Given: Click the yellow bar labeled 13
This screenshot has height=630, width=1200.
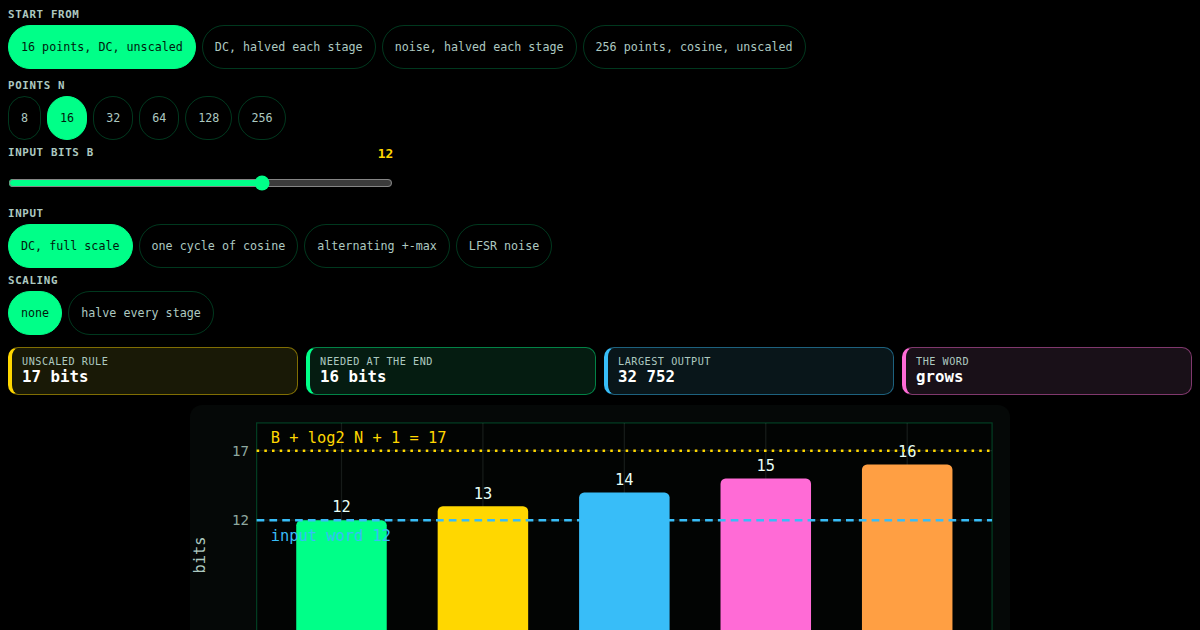Looking at the screenshot, I should [483, 568].
